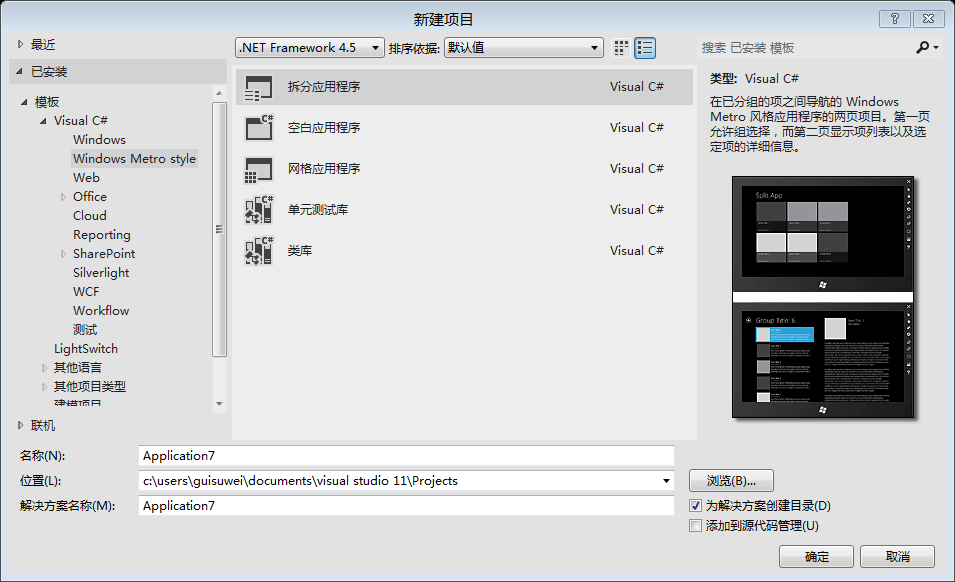Select the Workflow template category

pyautogui.click(x=101, y=310)
